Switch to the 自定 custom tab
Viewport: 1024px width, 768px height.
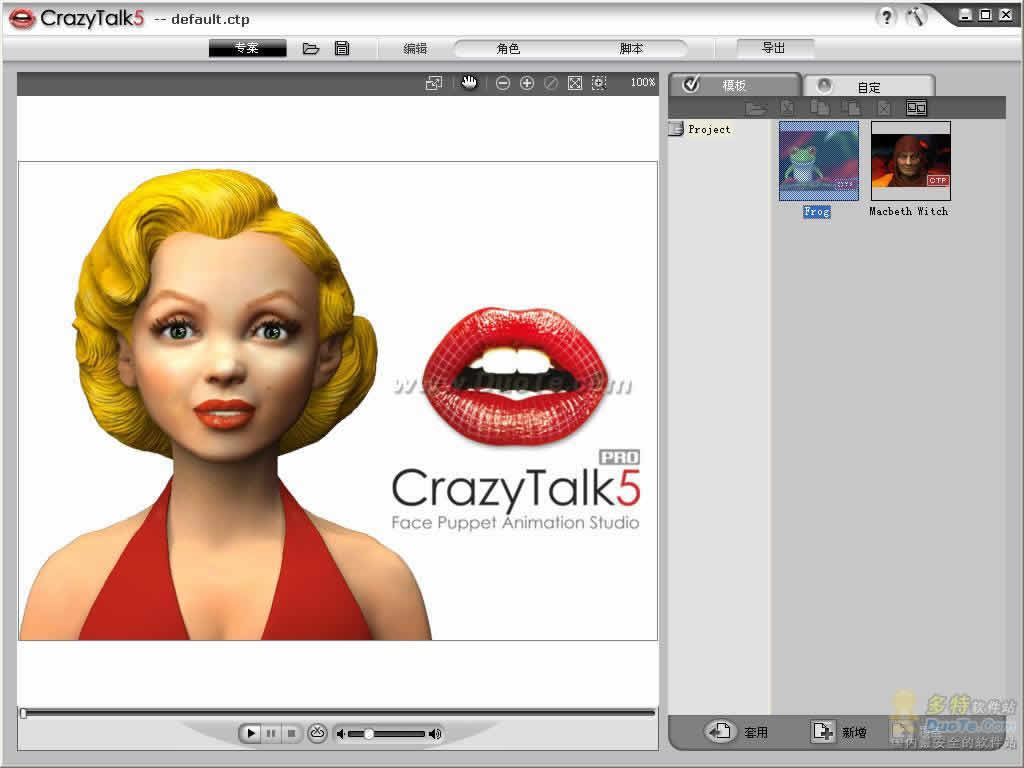tap(868, 87)
